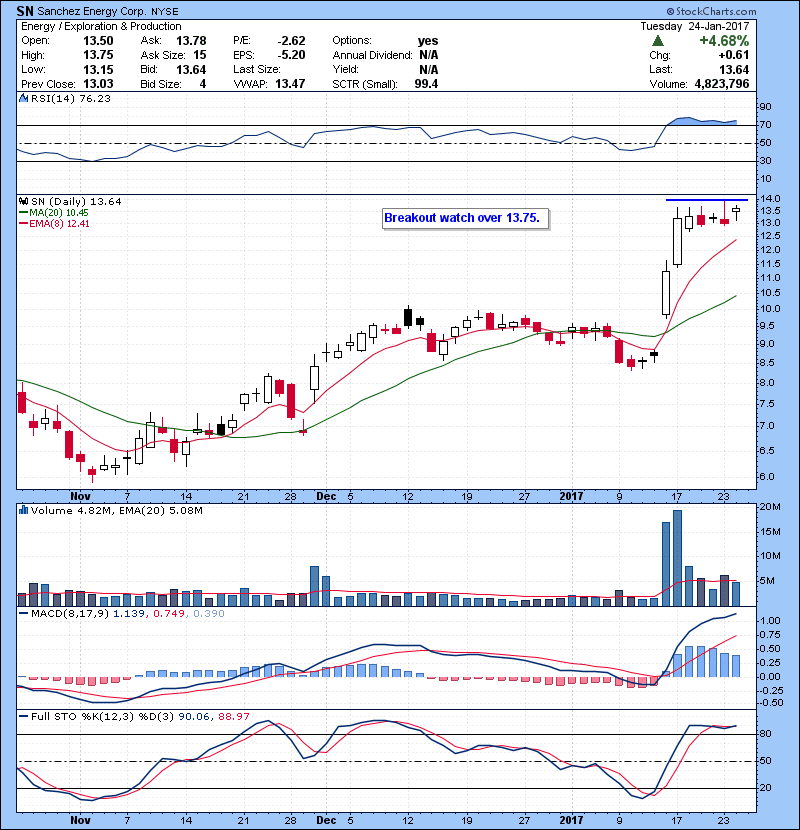The height and width of the screenshot is (830, 800).
Task: Click the SCTR (Small) value 99.4
Action: tap(426, 84)
